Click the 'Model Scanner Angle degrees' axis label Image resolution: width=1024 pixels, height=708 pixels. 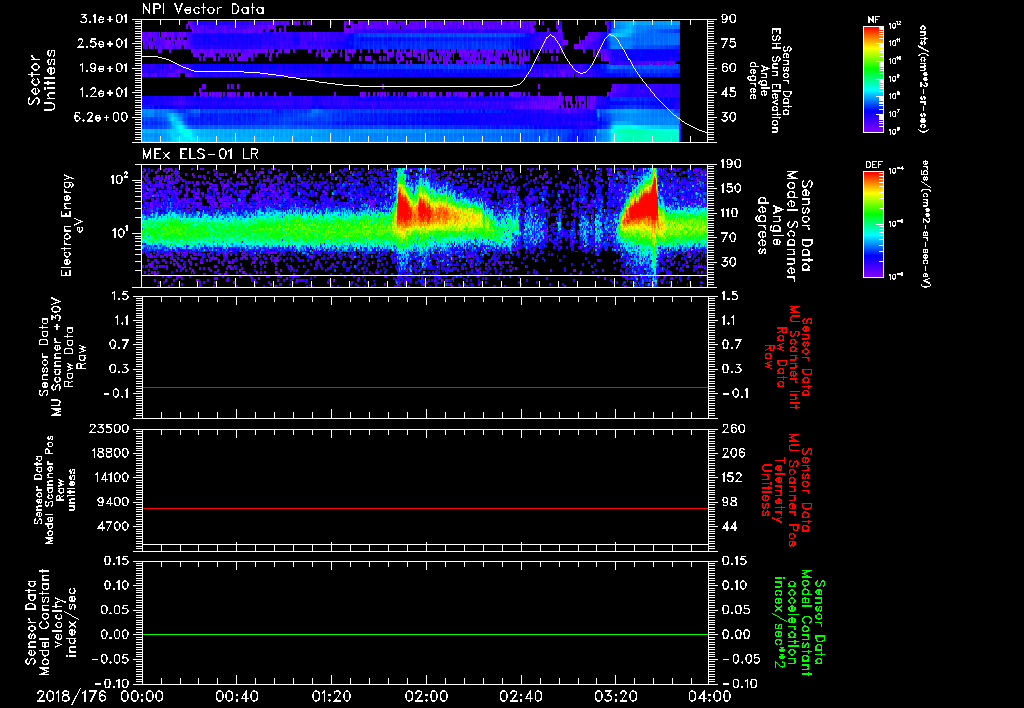tap(784, 226)
